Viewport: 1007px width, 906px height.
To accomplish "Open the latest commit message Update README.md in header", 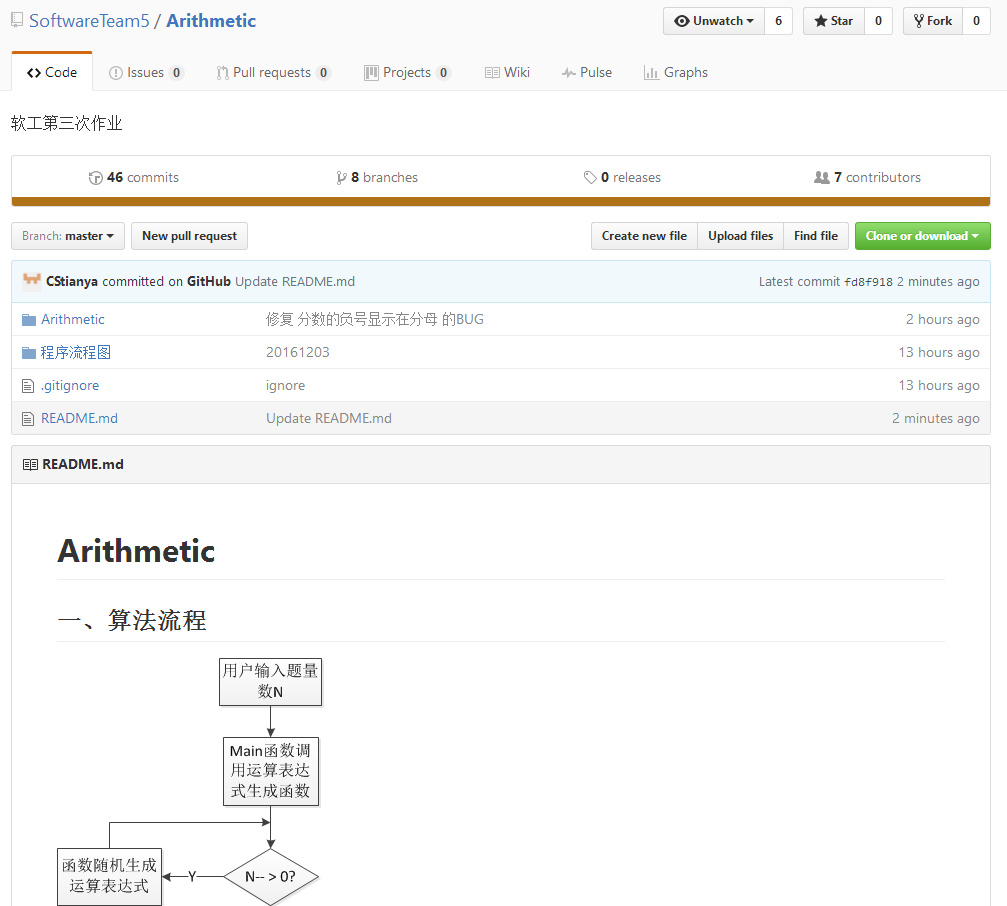I will 295,281.
